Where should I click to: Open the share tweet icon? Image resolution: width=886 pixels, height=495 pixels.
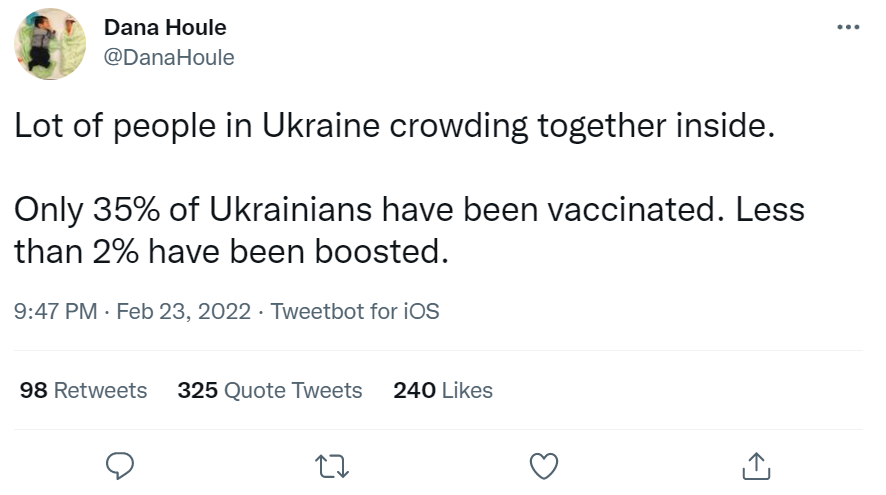756,465
